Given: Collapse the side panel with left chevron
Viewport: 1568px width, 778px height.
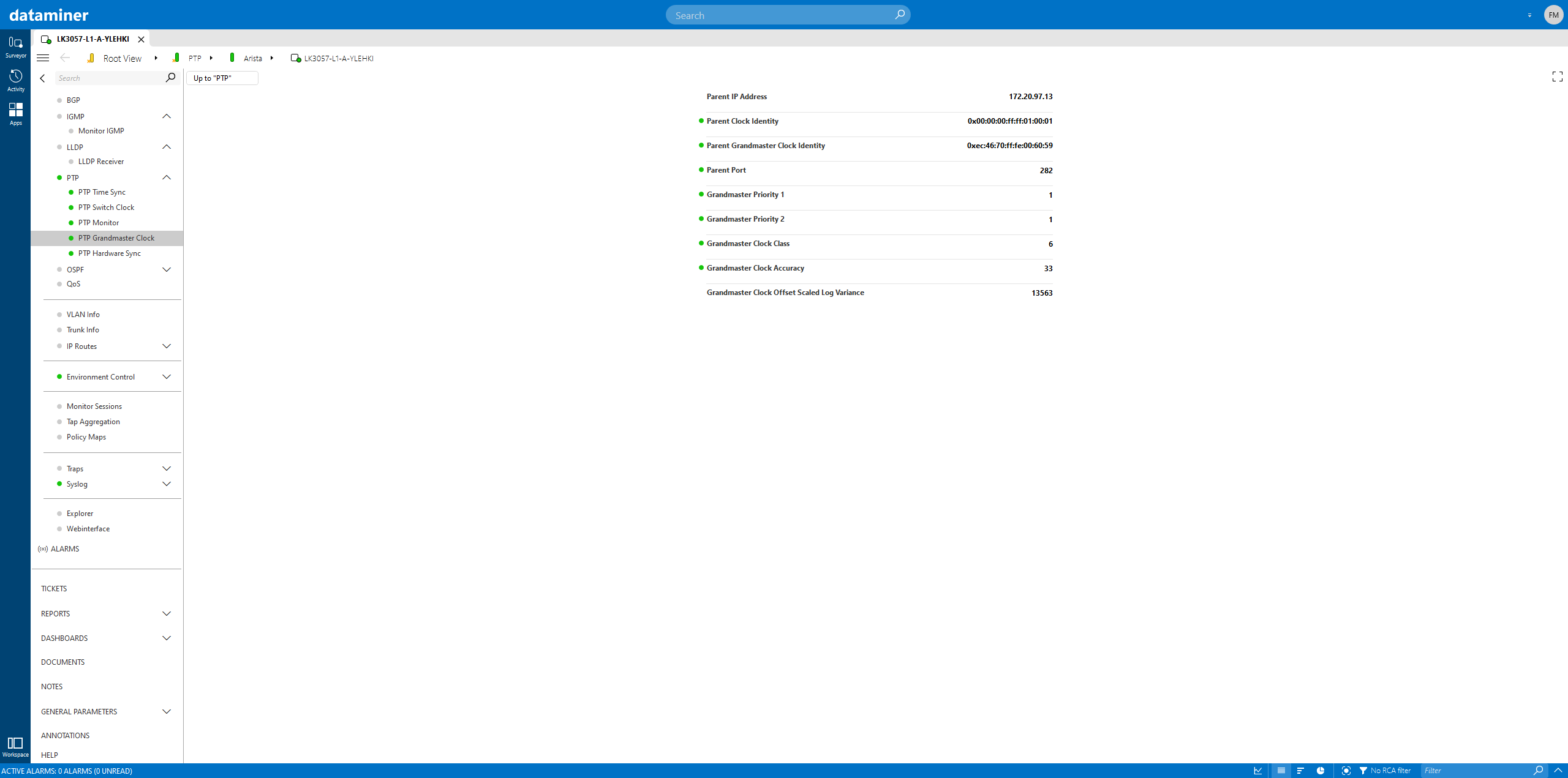Looking at the screenshot, I should coord(42,78).
